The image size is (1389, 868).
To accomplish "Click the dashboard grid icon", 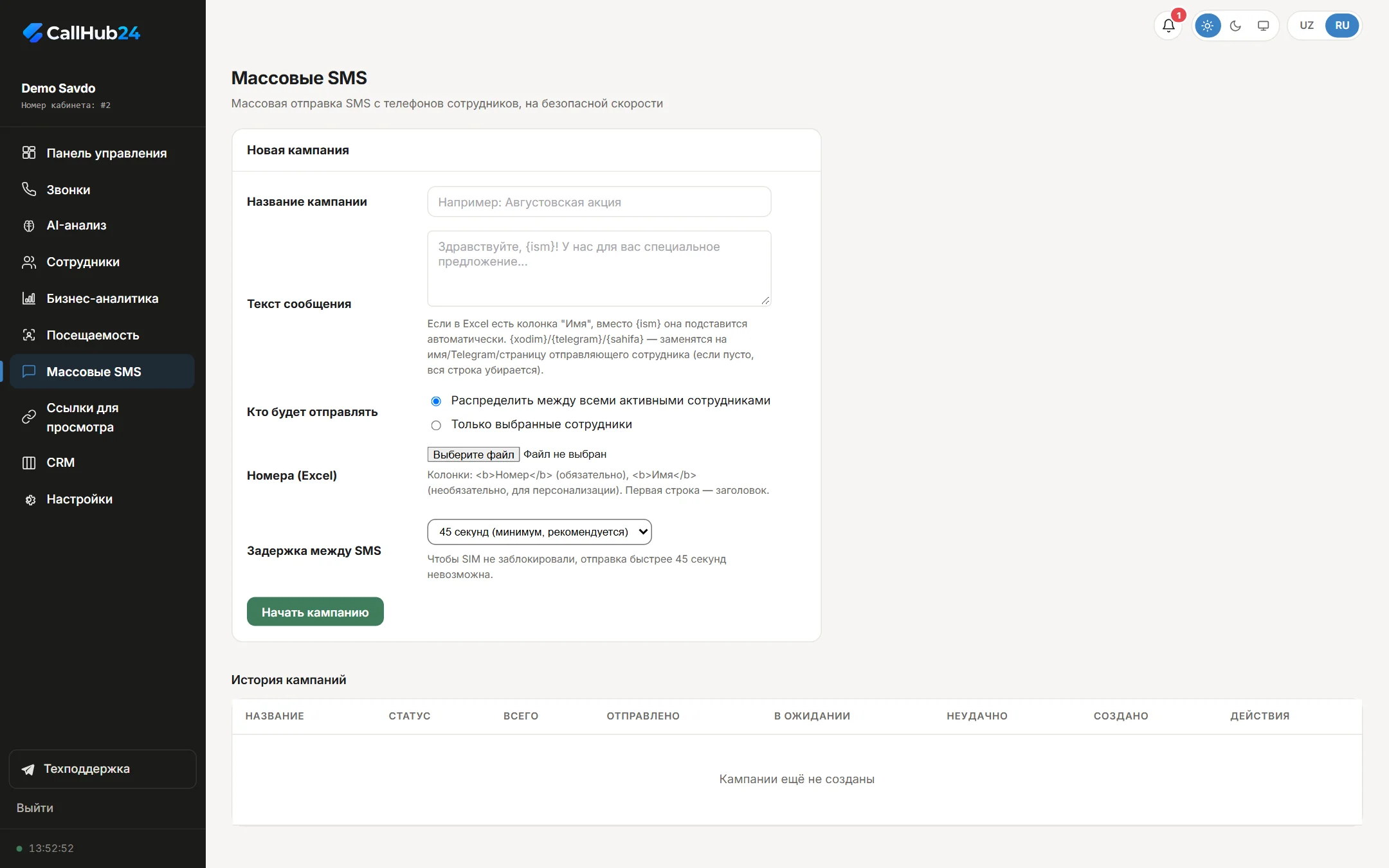I will tap(29, 152).
